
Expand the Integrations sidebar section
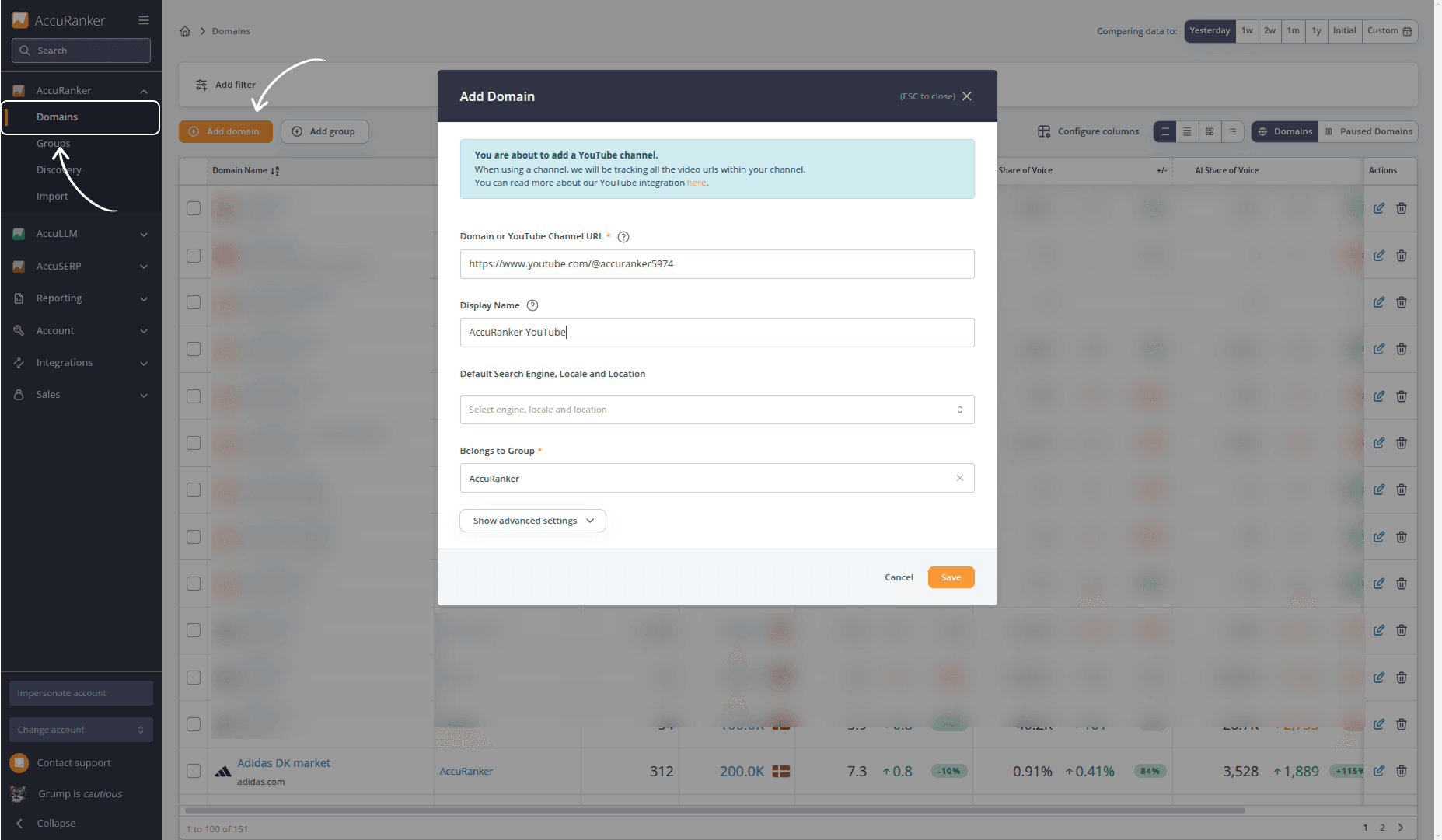point(81,363)
